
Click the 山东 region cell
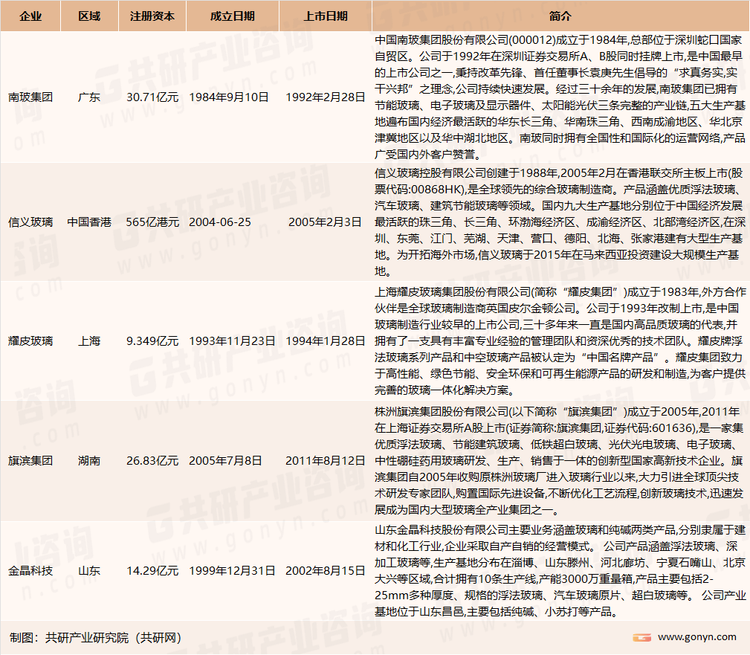(x=89, y=571)
